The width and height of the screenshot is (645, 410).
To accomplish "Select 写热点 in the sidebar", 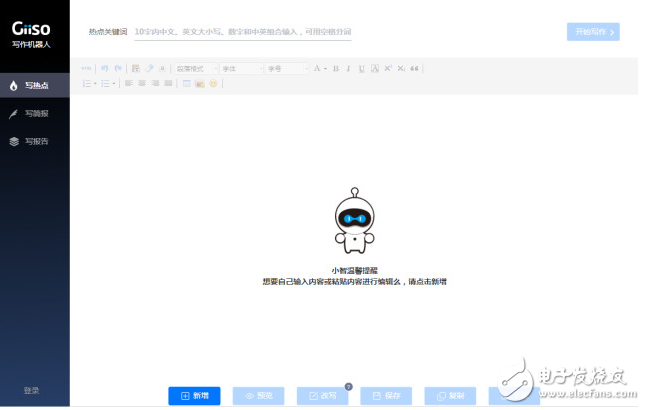I will coord(35,85).
